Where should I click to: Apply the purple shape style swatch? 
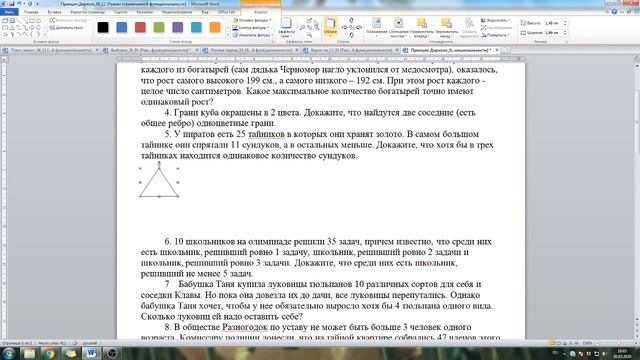[178, 27]
